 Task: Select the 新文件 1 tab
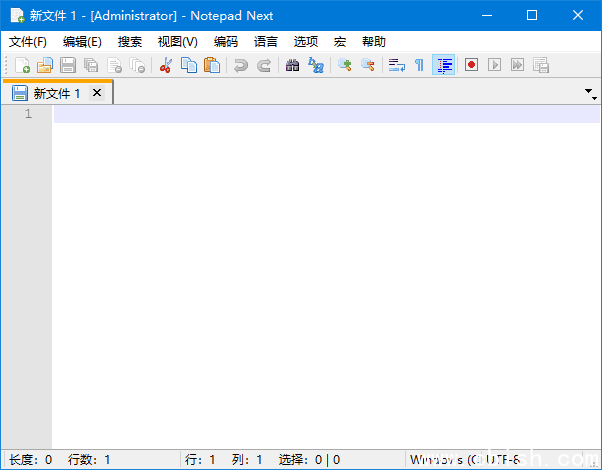point(56,93)
